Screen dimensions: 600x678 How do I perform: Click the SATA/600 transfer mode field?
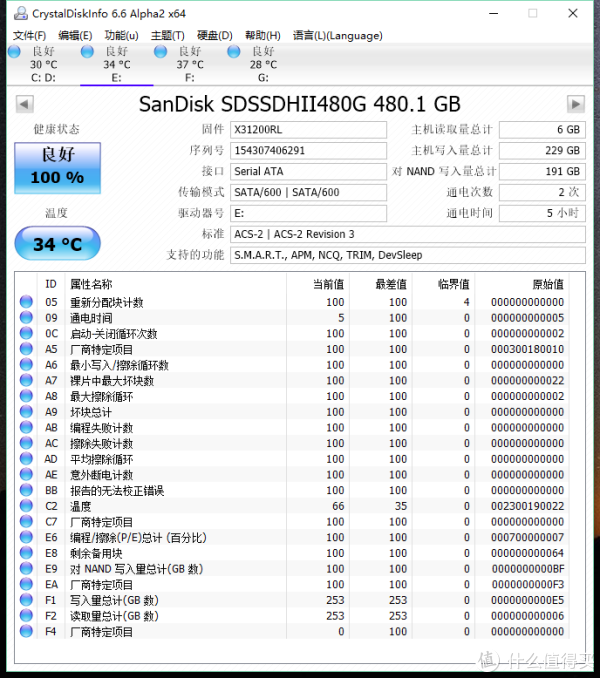[308, 192]
